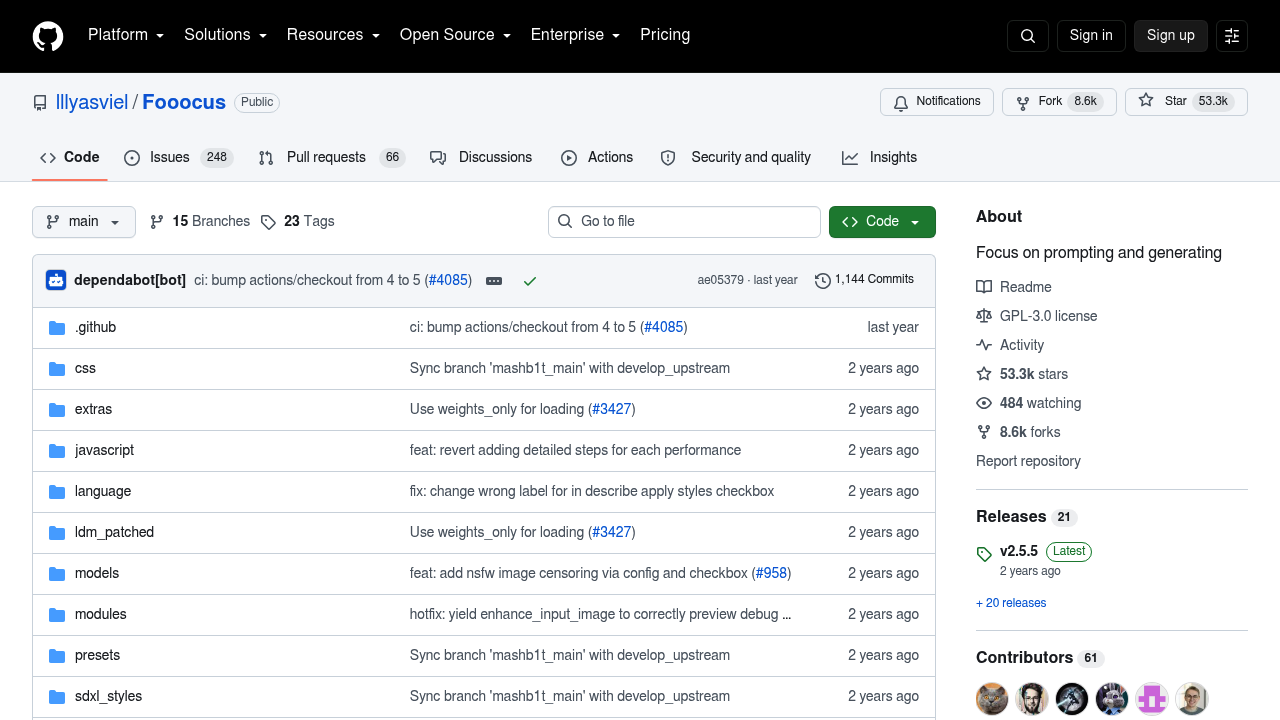Viewport: 1280px width, 720px height.
Task: Expand the Solutions dropdown menu
Action: click(x=225, y=35)
